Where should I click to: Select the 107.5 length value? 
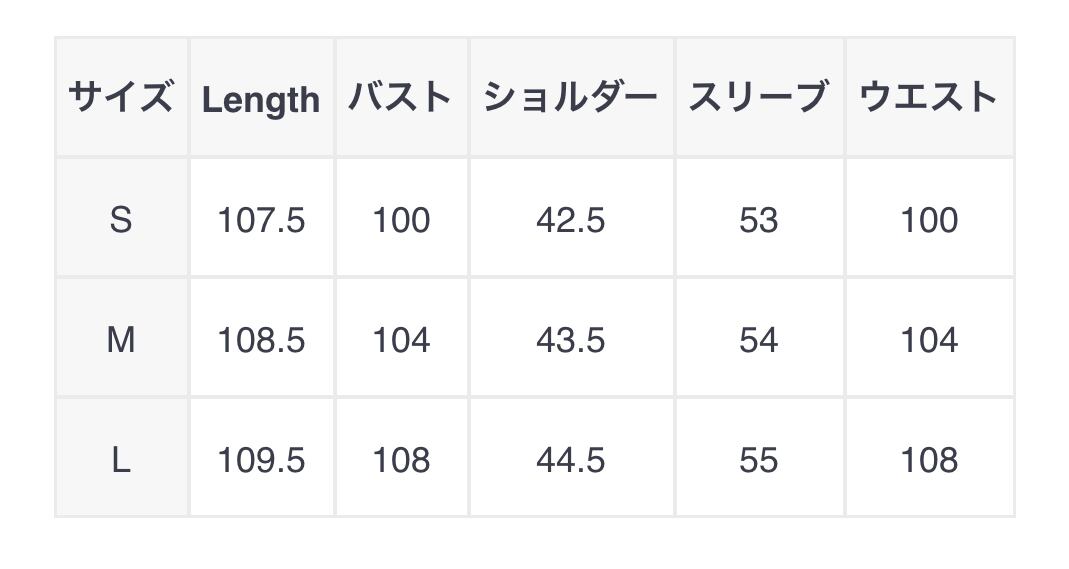(261, 219)
